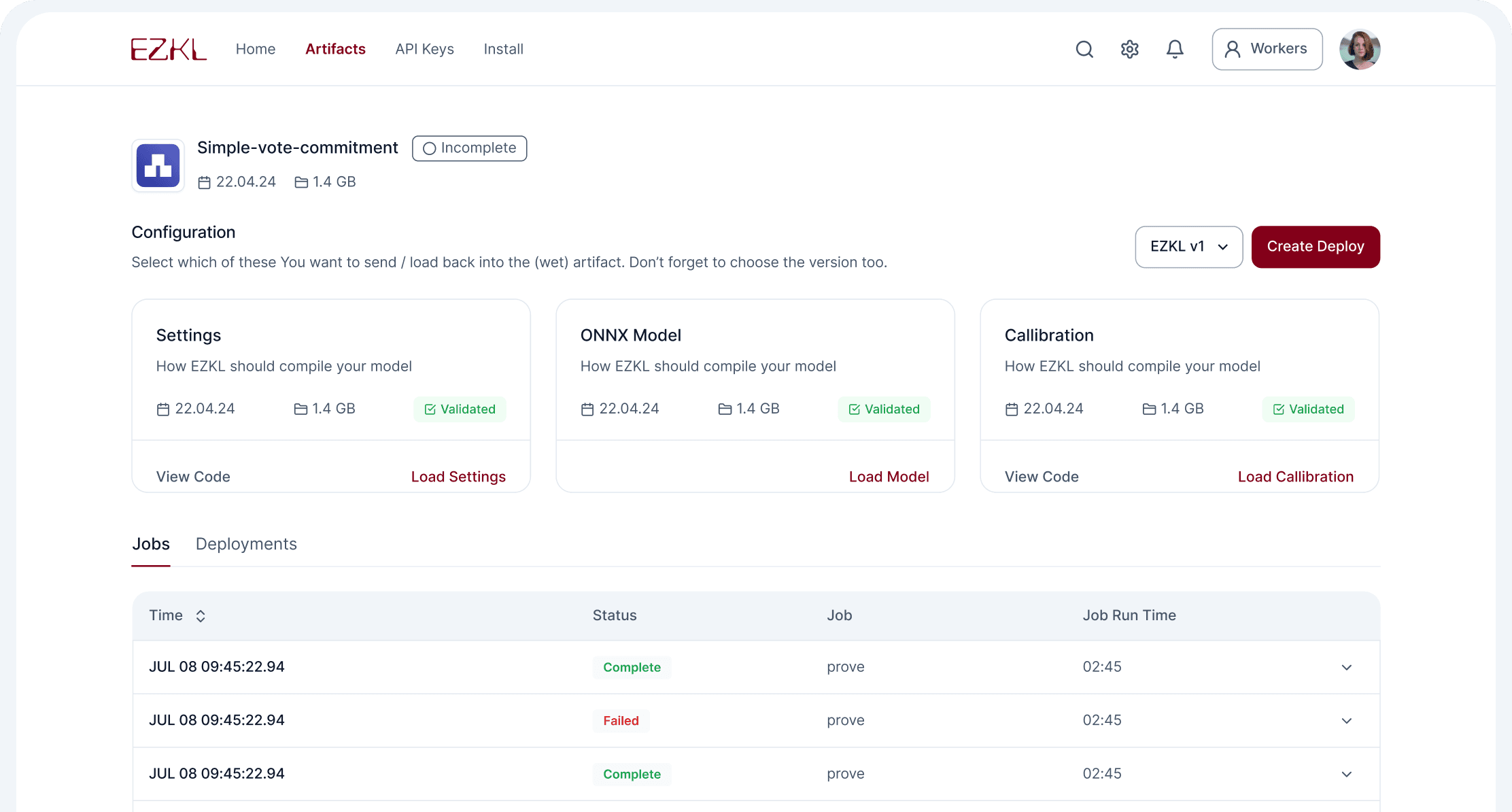Click View Code in the Settings card
Screen dimensions: 1512x812
pos(193,477)
